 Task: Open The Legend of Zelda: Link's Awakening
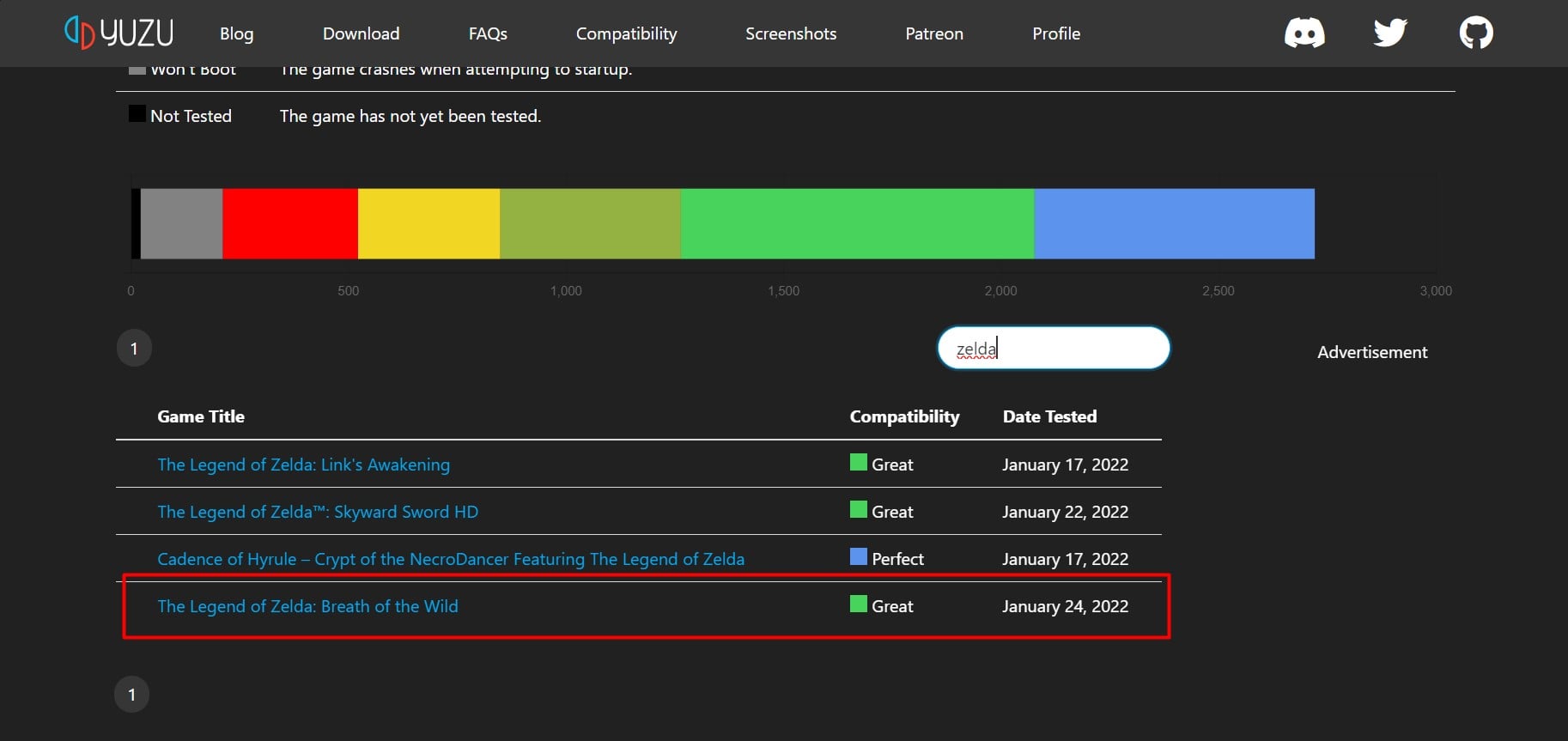pyautogui.click(x=303, y=465)
